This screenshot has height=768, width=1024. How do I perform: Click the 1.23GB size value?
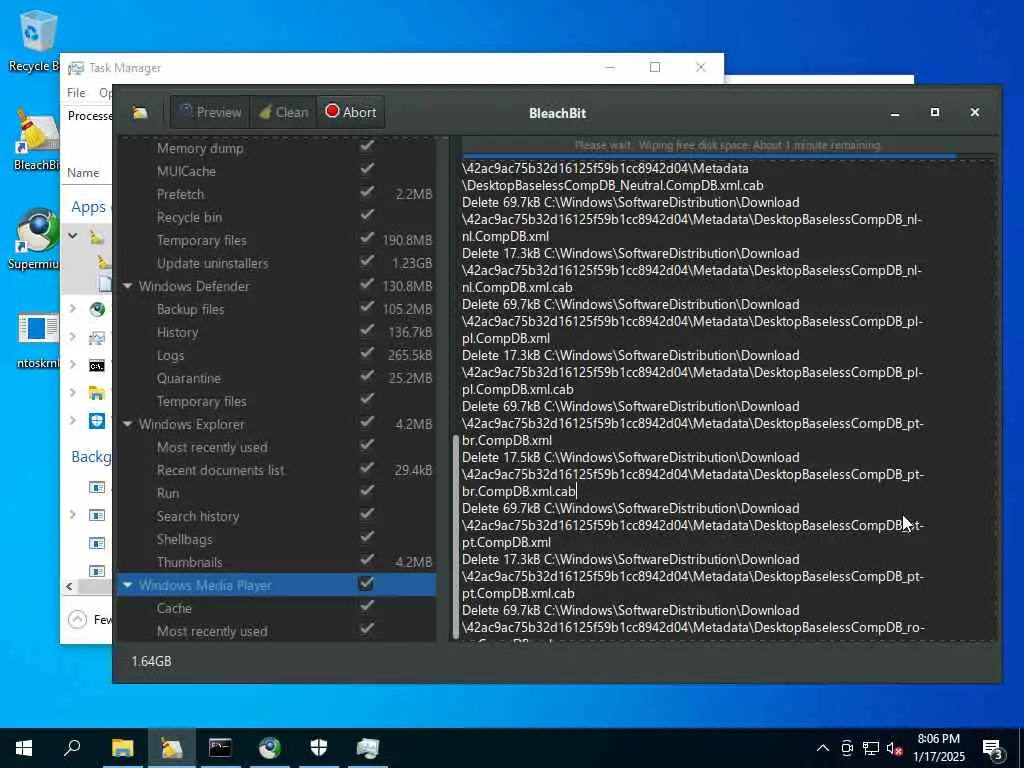(x=412, y=263)
